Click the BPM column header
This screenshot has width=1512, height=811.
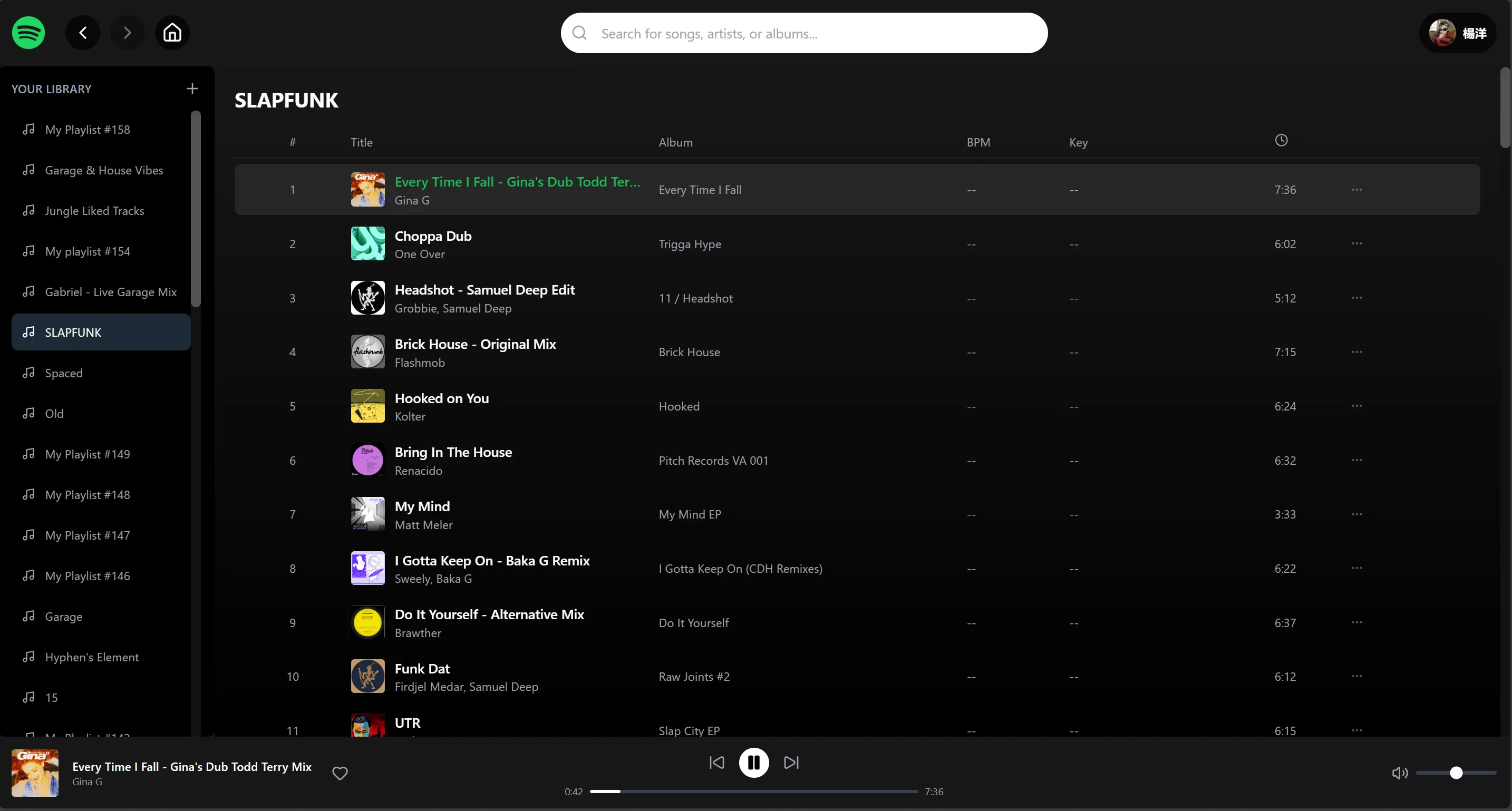(x=978, y=142)
